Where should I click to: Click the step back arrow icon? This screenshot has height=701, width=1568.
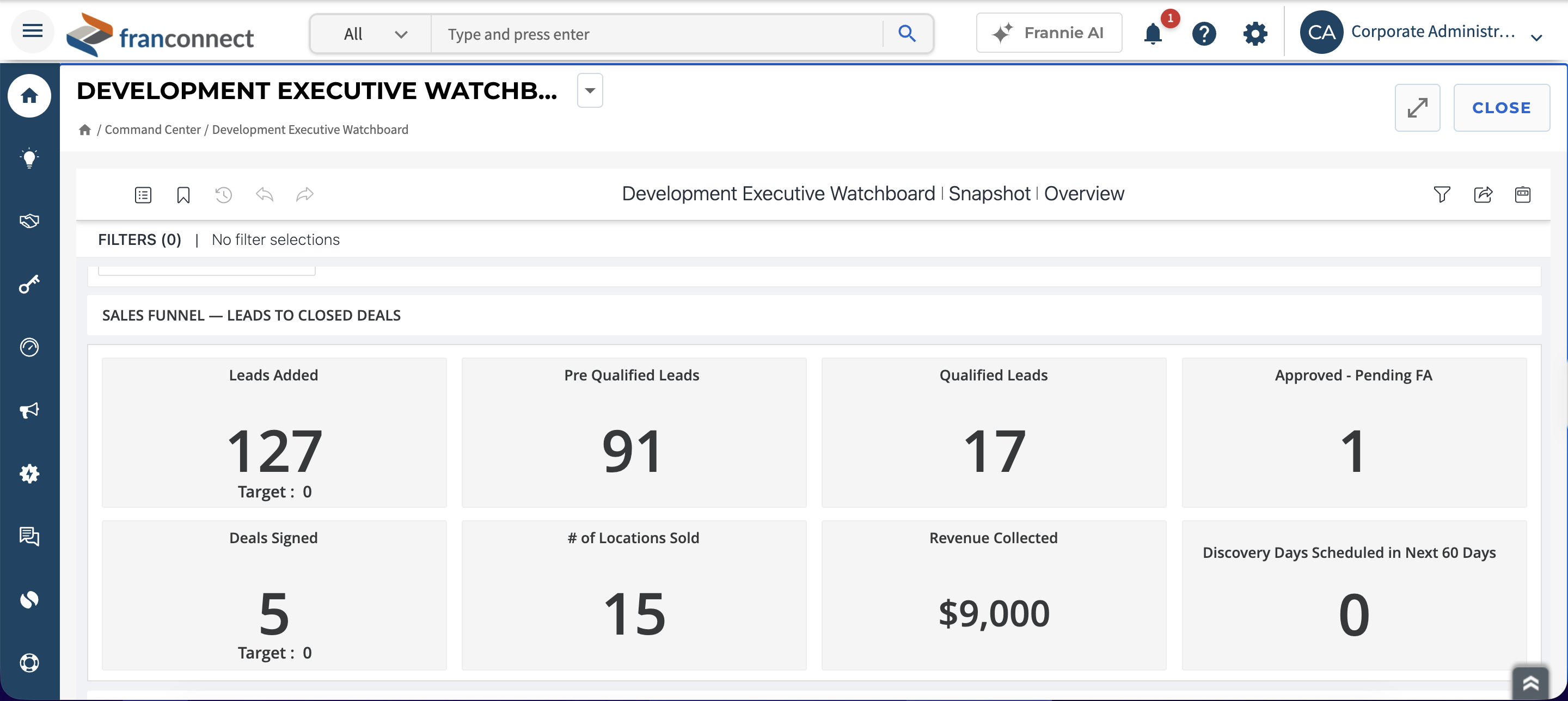264,195
